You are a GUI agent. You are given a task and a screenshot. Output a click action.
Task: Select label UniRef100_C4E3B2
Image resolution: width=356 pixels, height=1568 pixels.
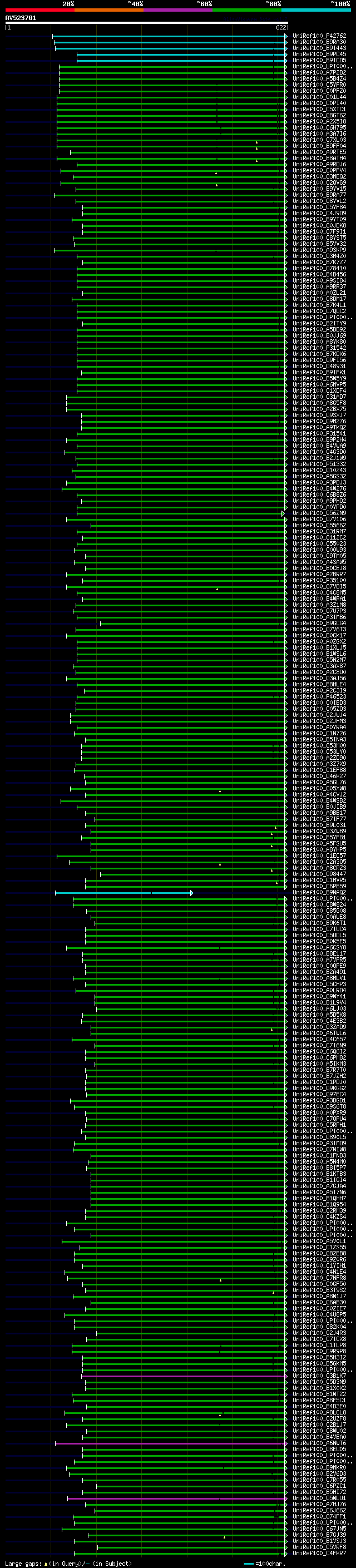pos(319,1021)
